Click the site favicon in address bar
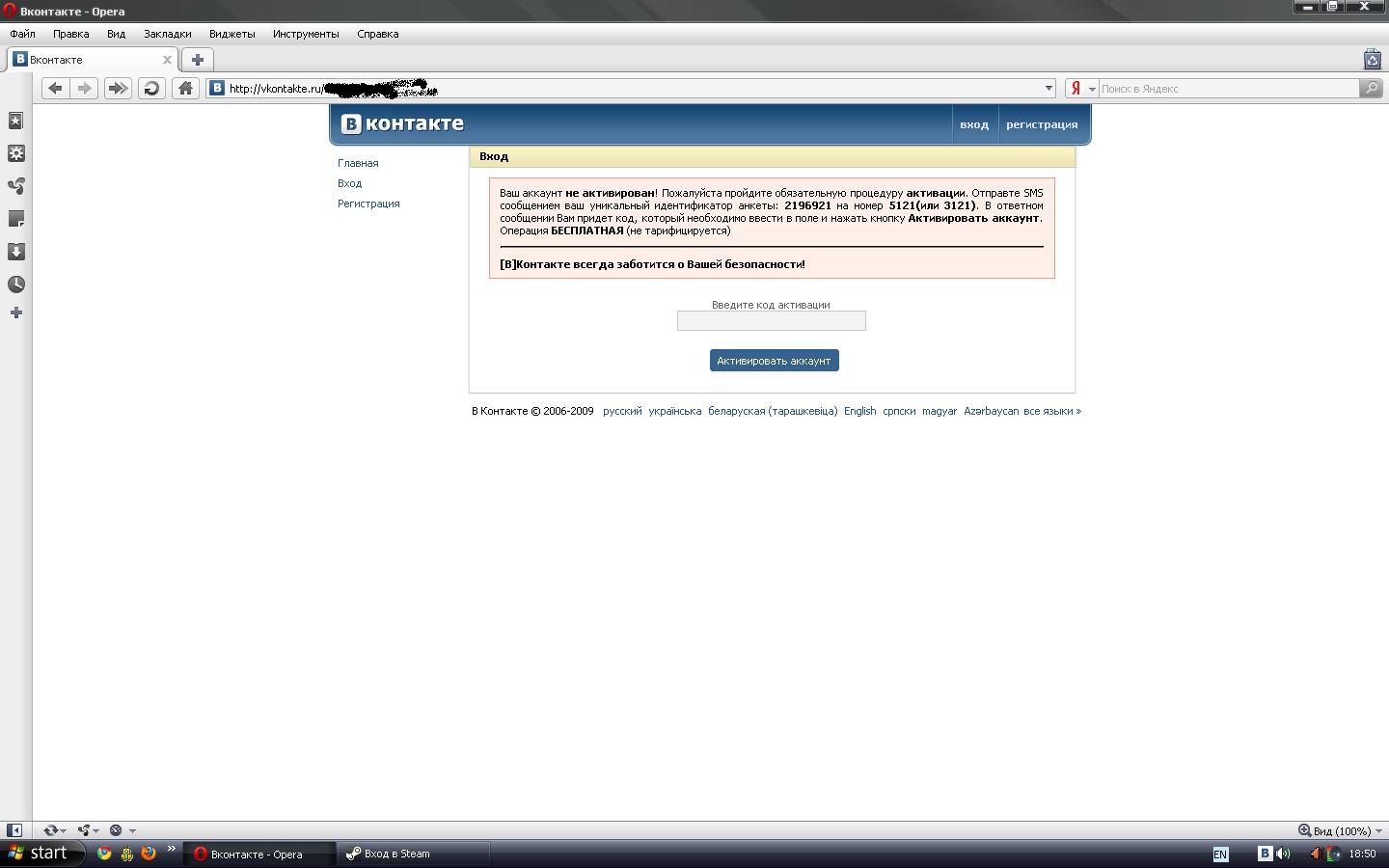Screen dimensions: 1389x868 coord(217,89)
